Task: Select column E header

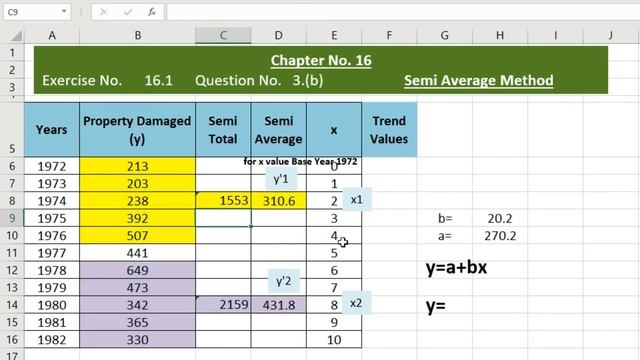Action: click(x=334, y=36)
